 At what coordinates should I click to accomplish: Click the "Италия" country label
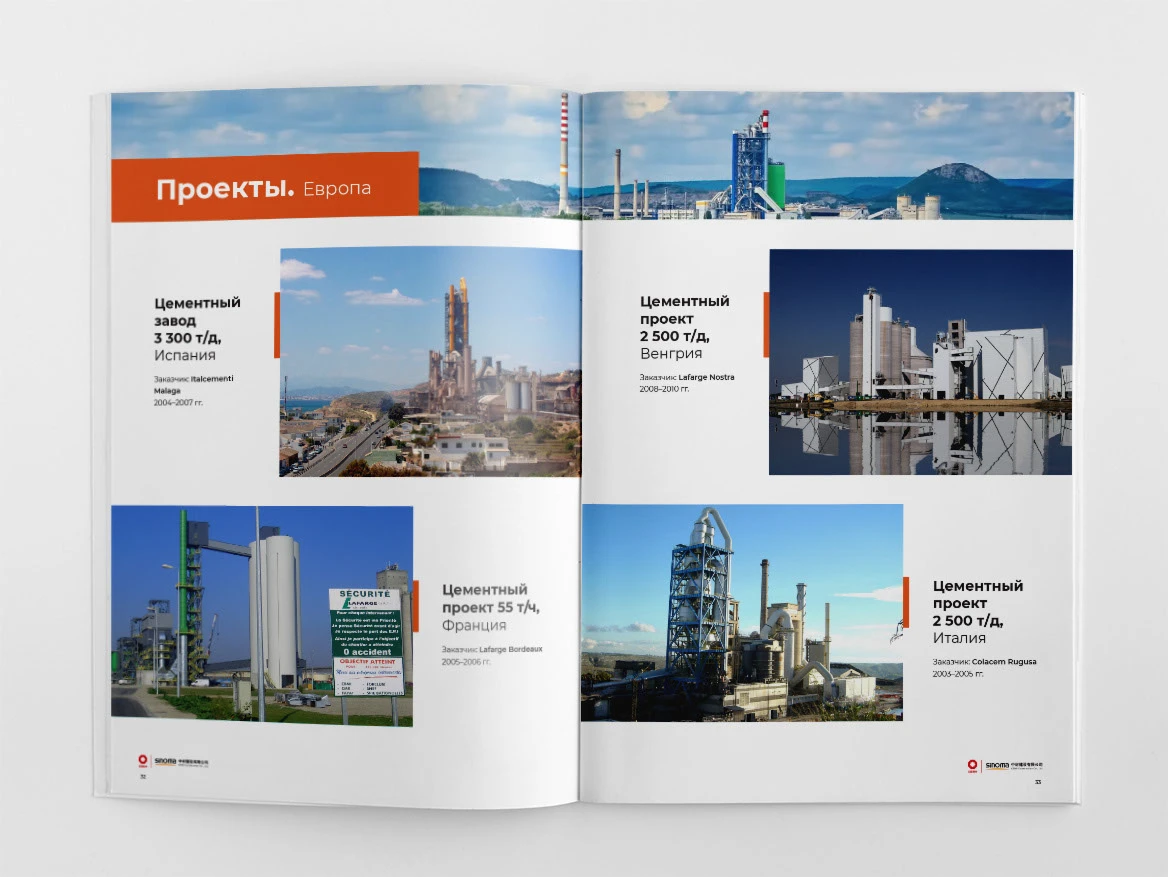(x=959, y=638)
